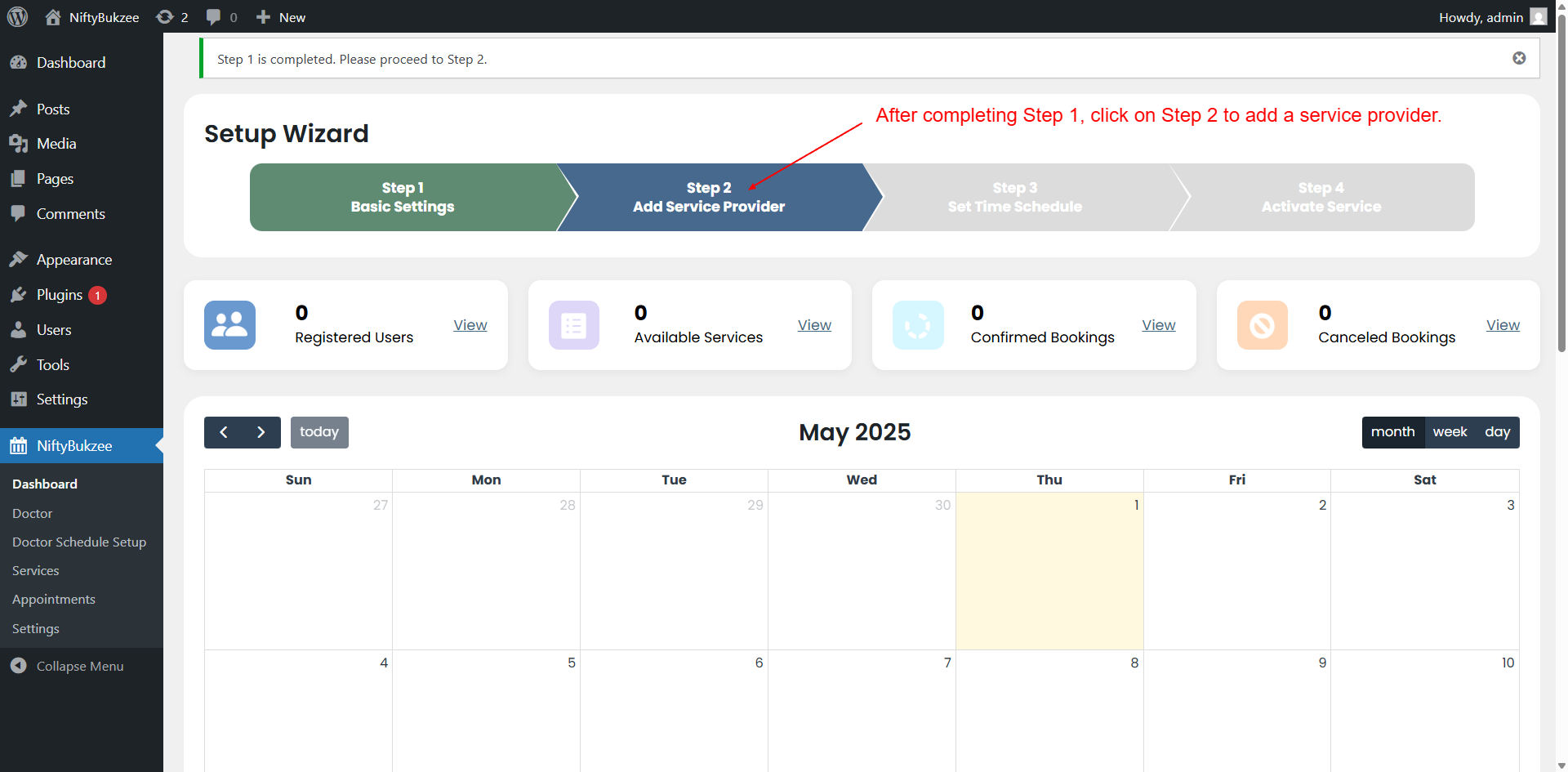View the Available Services link

pyautogui.click(x=814, y=325)
